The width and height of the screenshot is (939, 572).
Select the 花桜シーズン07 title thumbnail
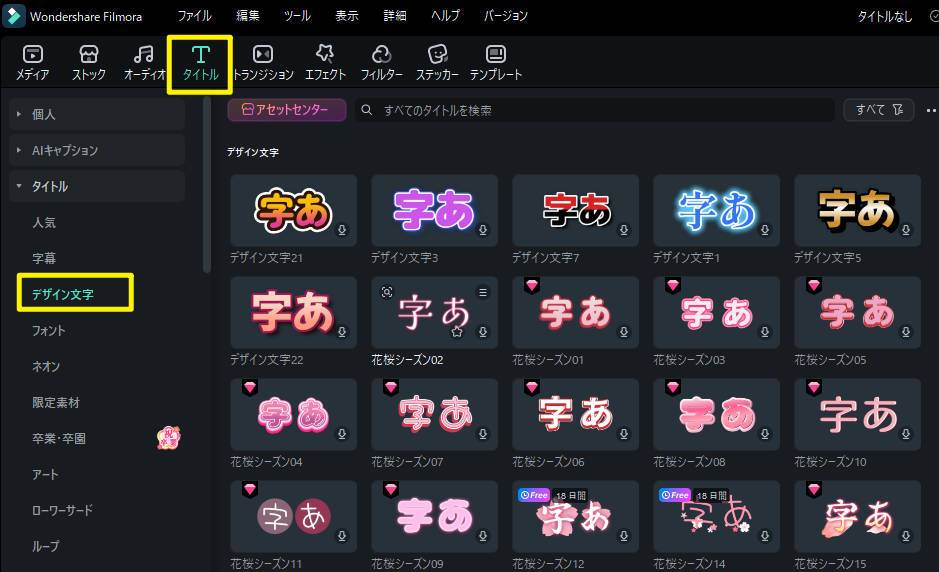434,414
